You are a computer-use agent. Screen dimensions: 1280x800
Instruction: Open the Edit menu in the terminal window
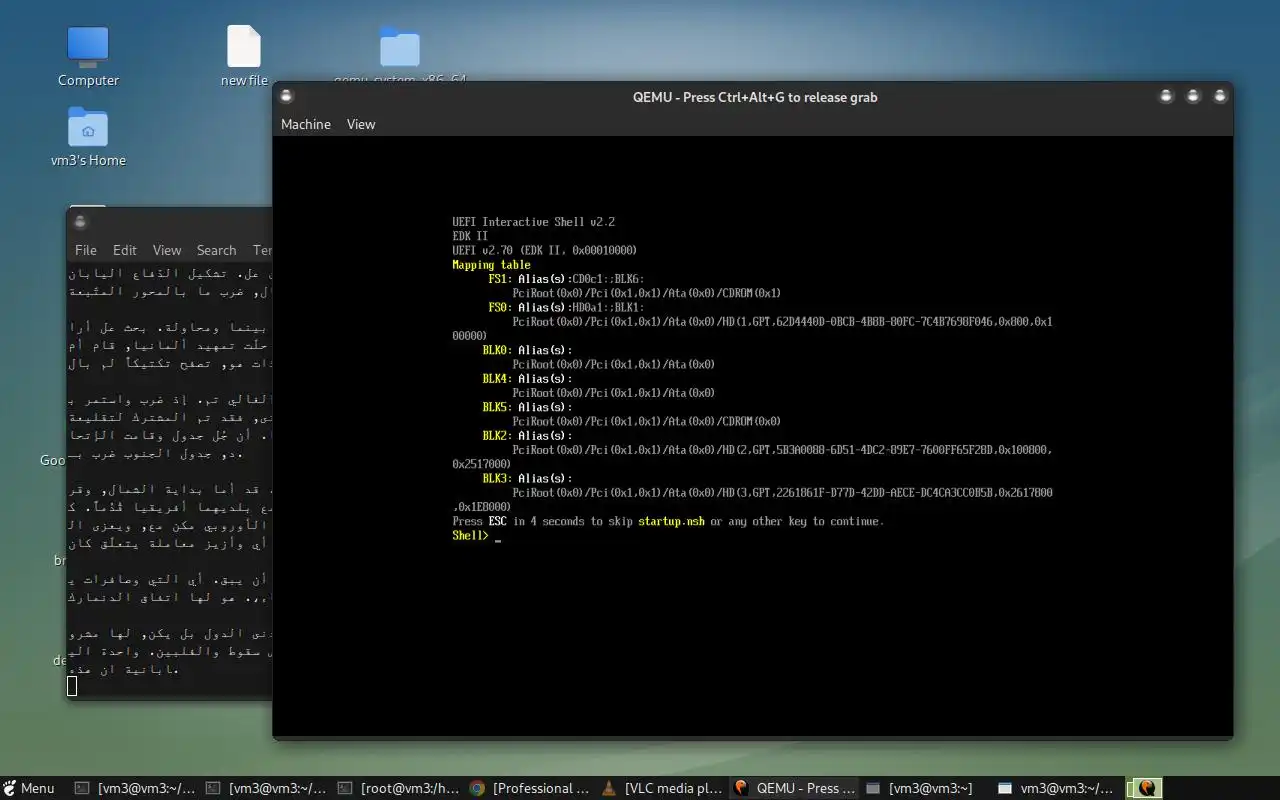tap(125, 250)
